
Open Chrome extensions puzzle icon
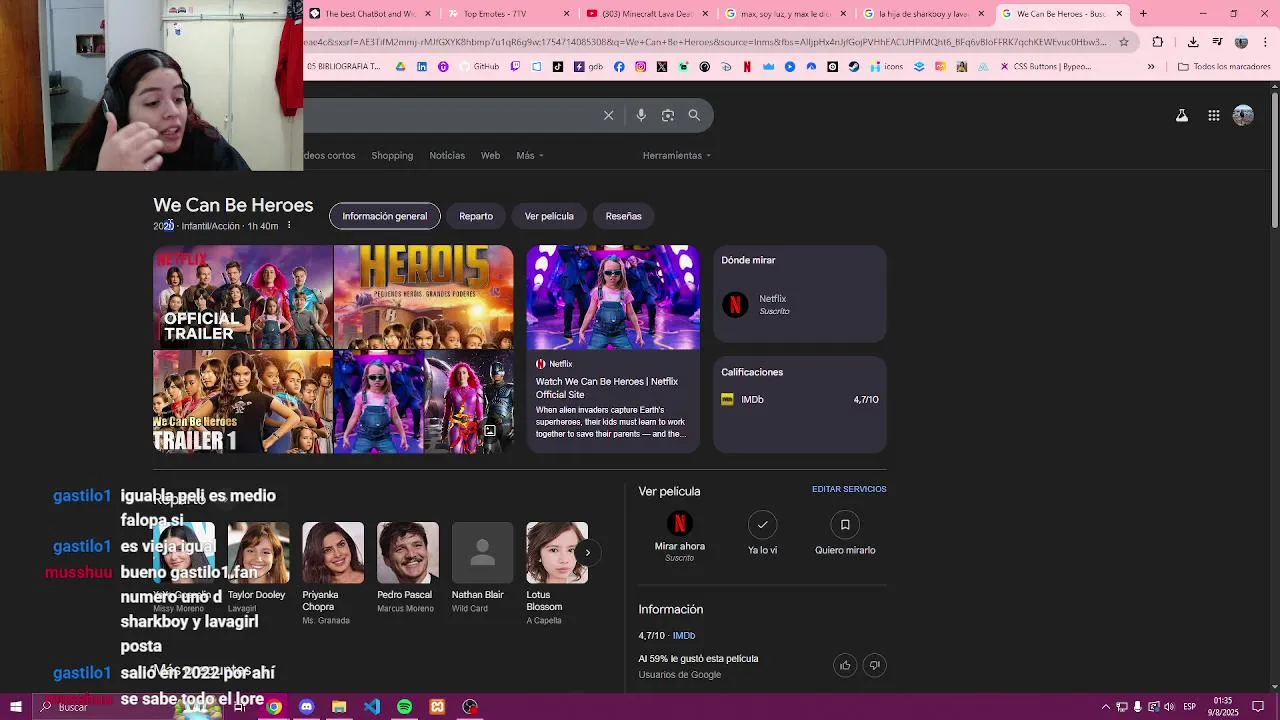point(1158,42)
